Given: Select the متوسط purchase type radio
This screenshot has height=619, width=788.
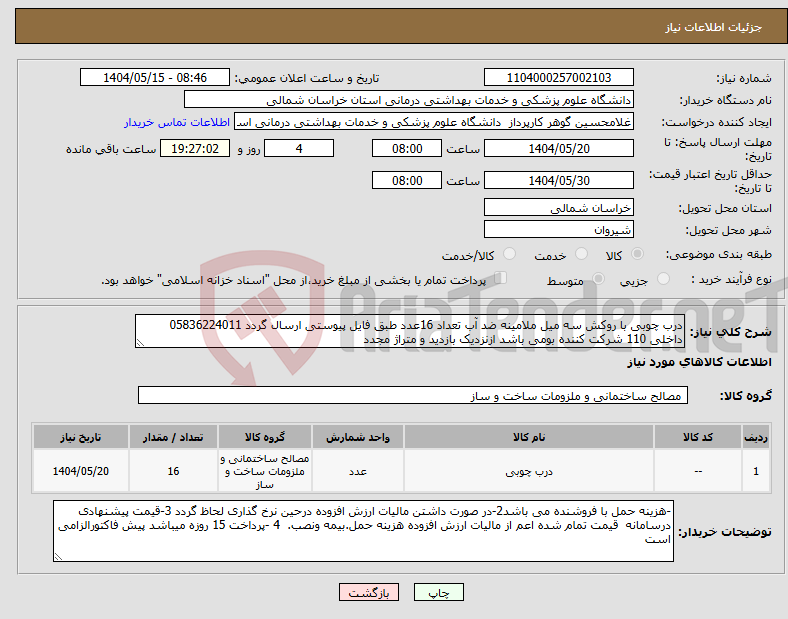Looking at the screenshot, I should click(599, 278).
